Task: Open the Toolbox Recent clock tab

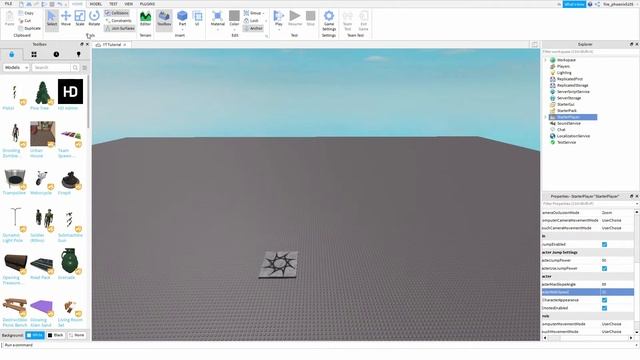Action: (56, 54)
